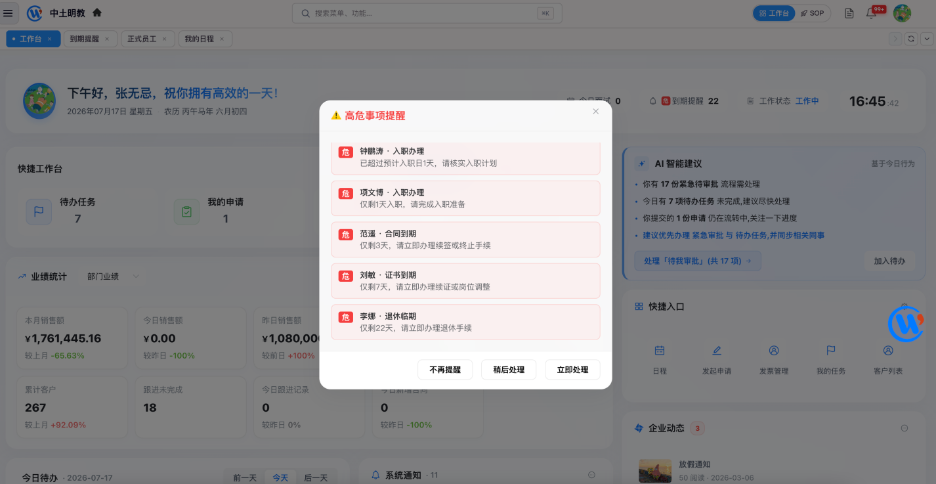Close the 正式员工 tab
Screen dimensions: 936x484
coord(164,39)
